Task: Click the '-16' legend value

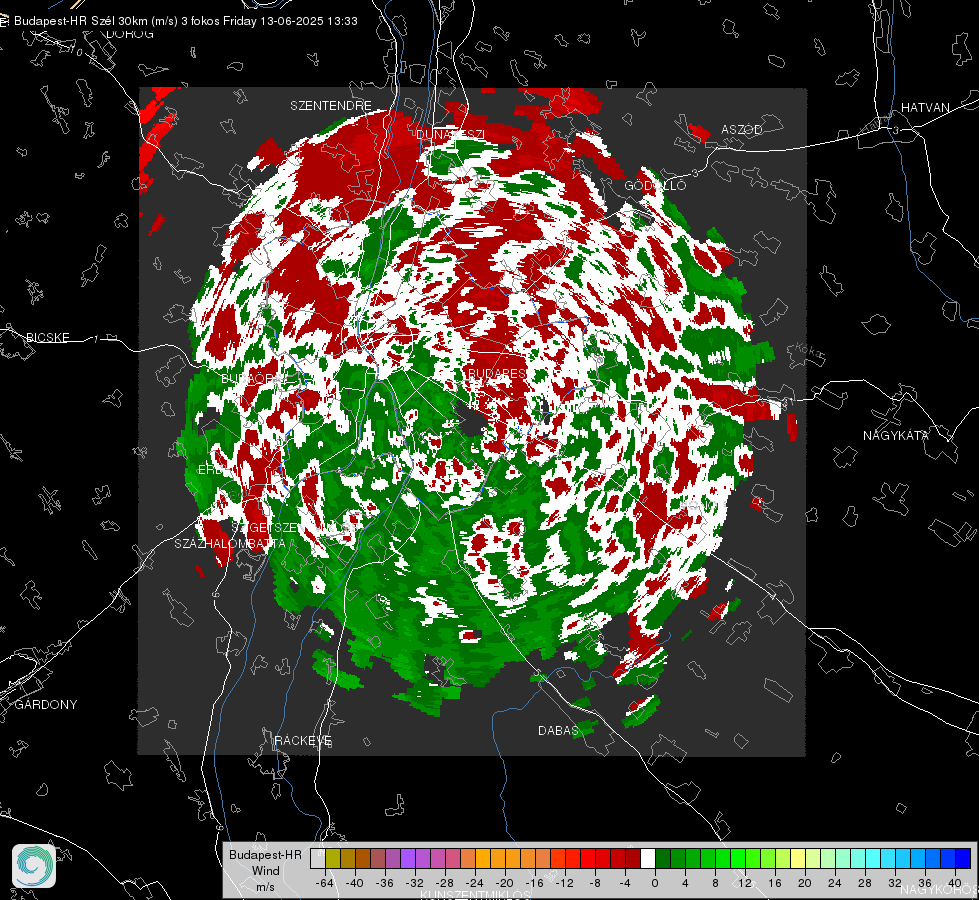Action: coord(534,883)
